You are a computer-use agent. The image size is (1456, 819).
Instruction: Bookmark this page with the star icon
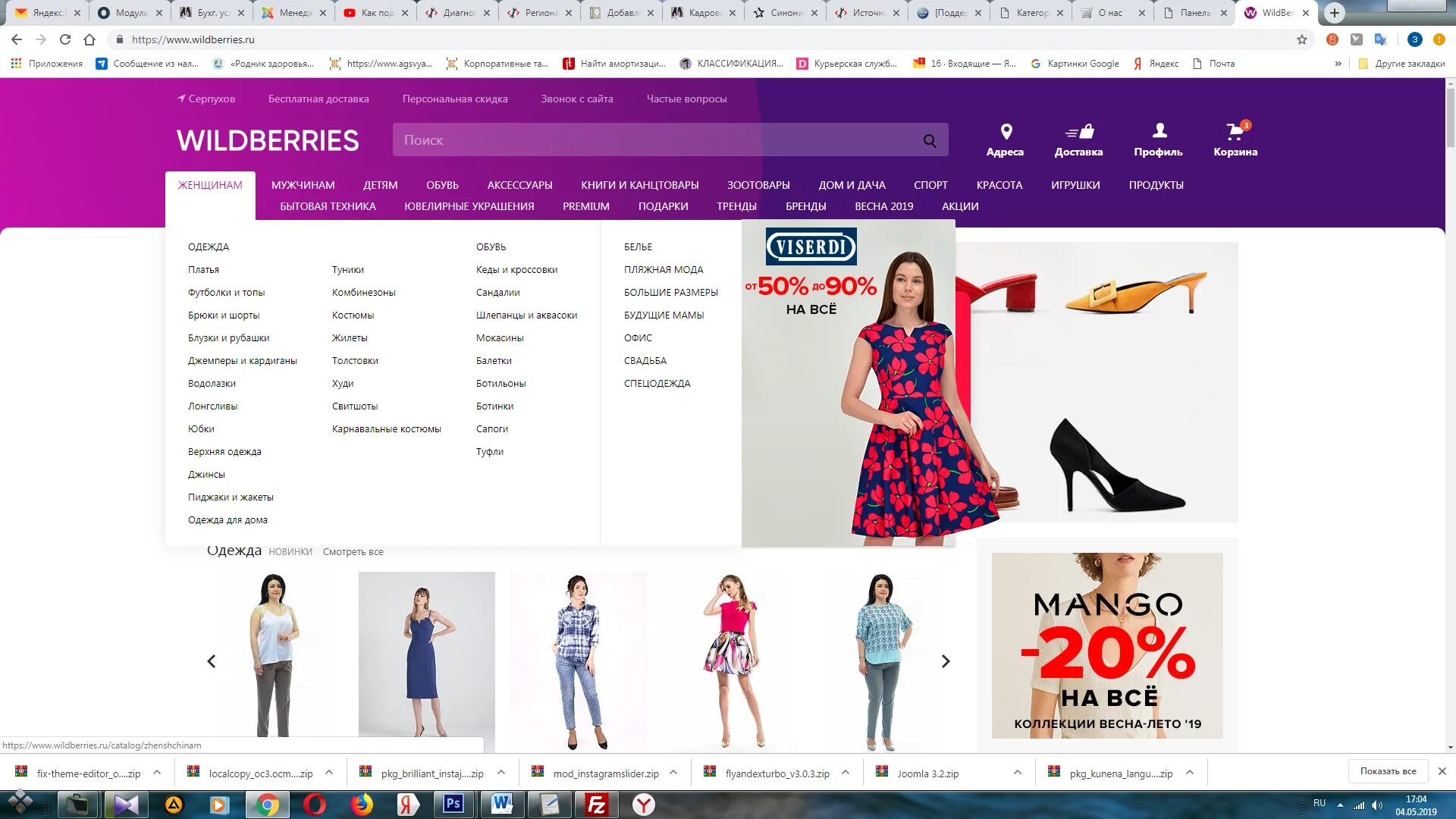coord(1302,39)
